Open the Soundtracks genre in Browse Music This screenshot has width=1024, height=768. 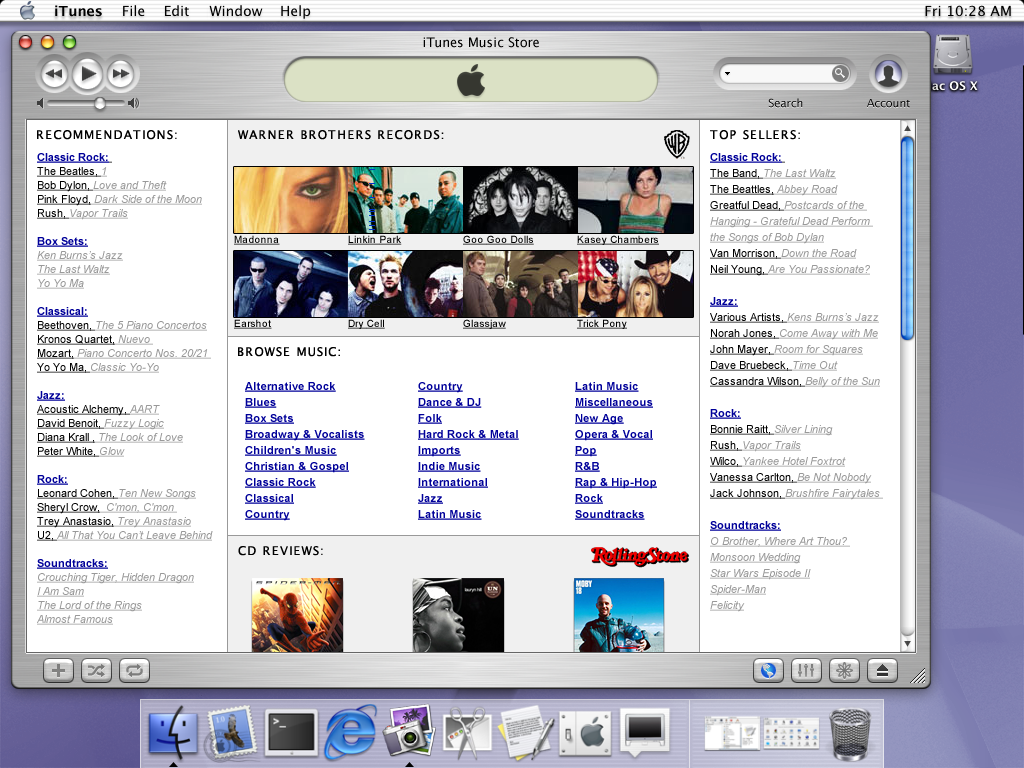(609, 515)
